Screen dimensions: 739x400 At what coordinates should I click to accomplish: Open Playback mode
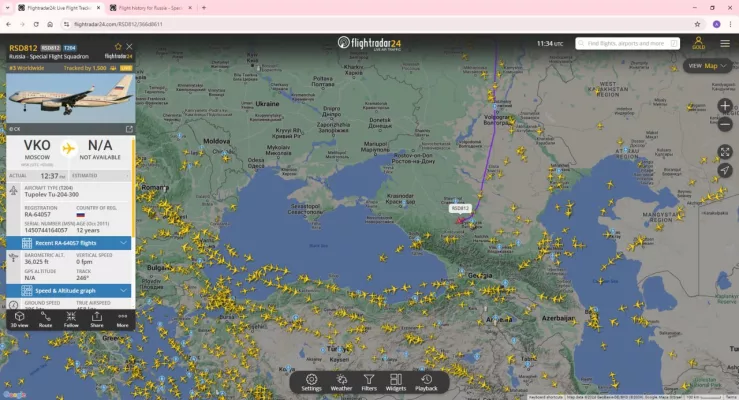427,383
